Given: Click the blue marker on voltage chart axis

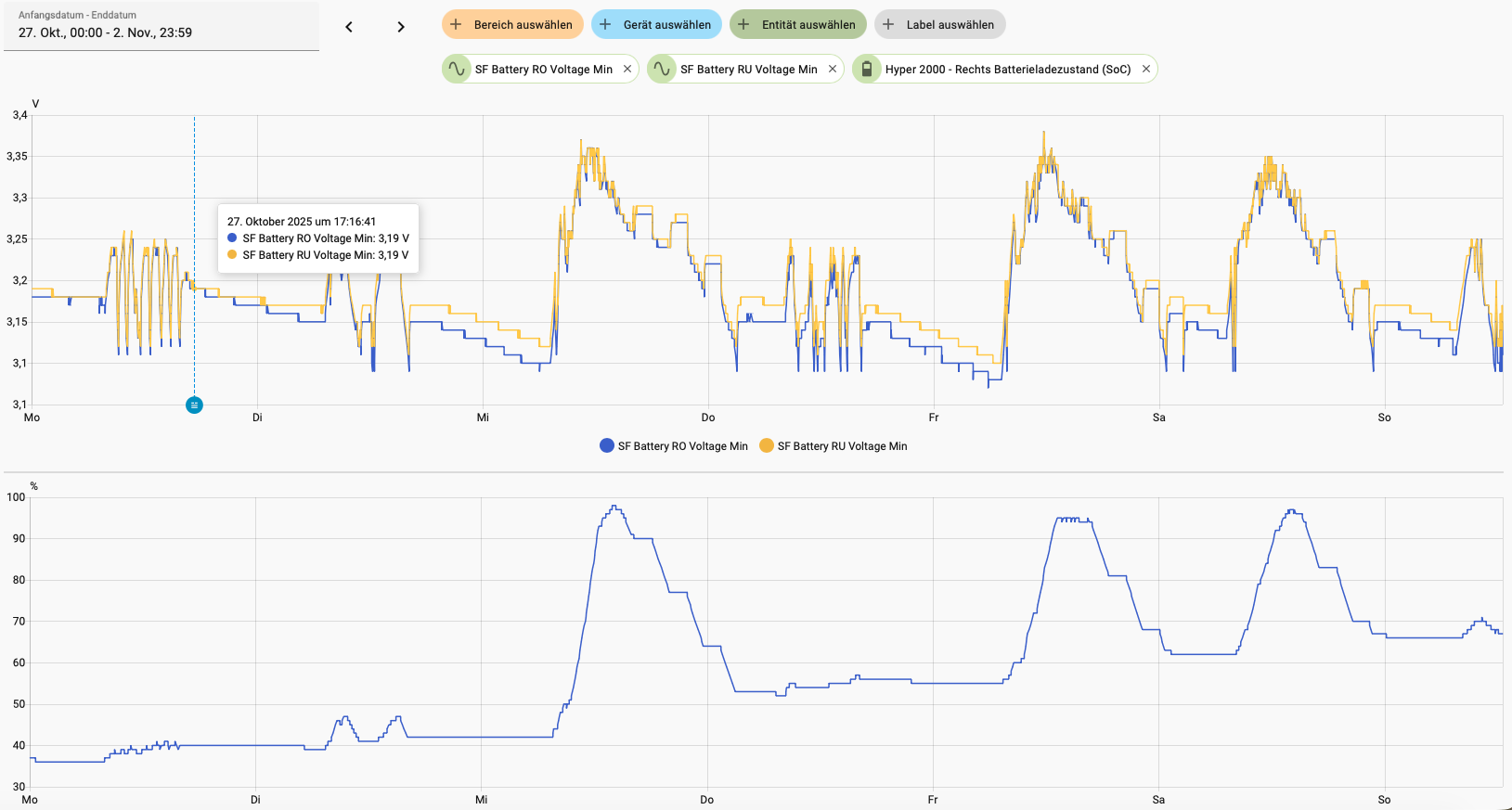Looking at the screenshot, I should (194, 405).
